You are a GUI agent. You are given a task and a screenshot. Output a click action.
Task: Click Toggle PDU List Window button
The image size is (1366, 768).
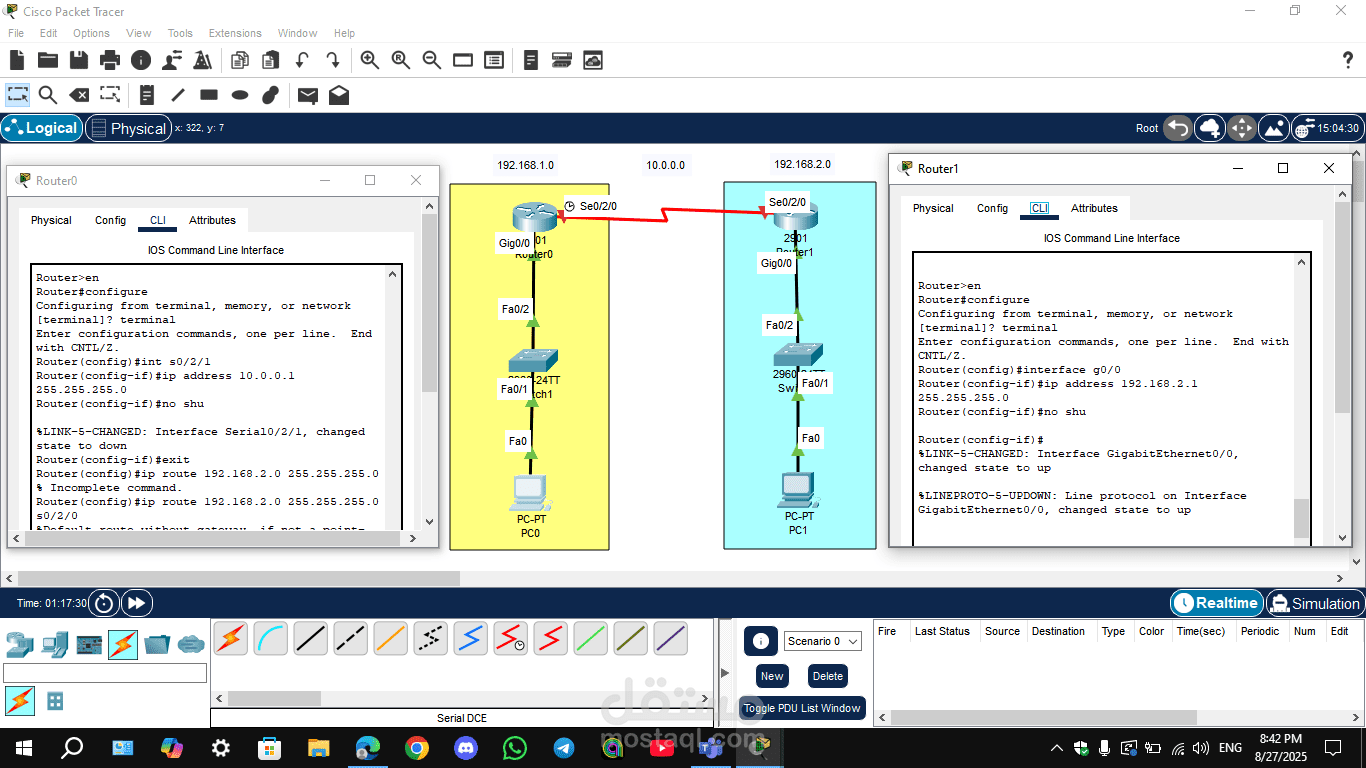pyautogui.click(x=802, y=708)
